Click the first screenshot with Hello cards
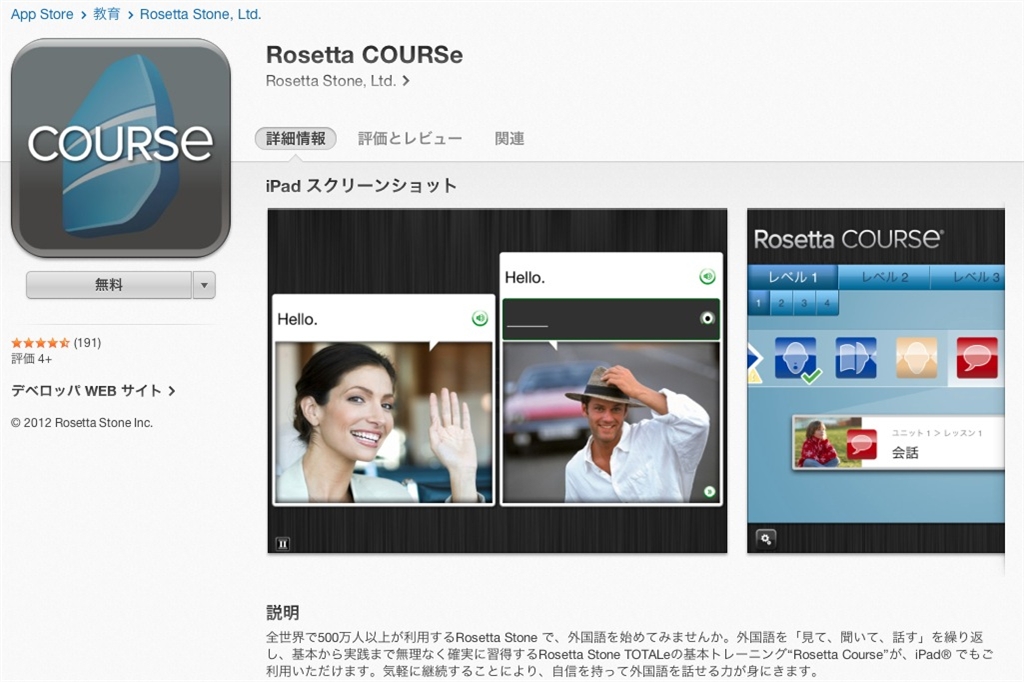 [x=497, y=381]
